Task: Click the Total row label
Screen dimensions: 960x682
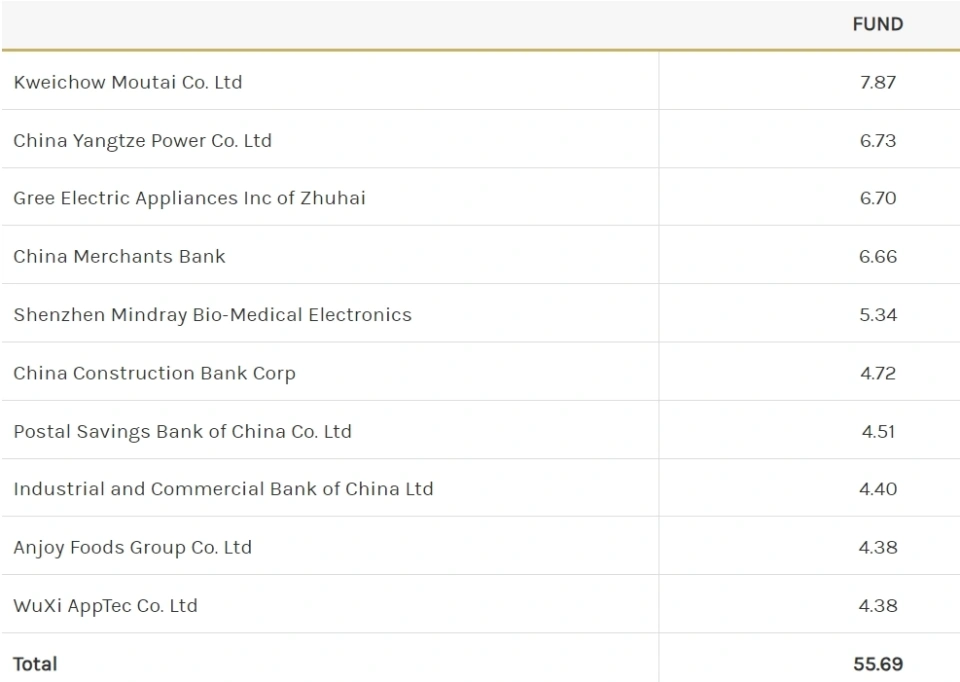Action: click(x=35, y=663)
